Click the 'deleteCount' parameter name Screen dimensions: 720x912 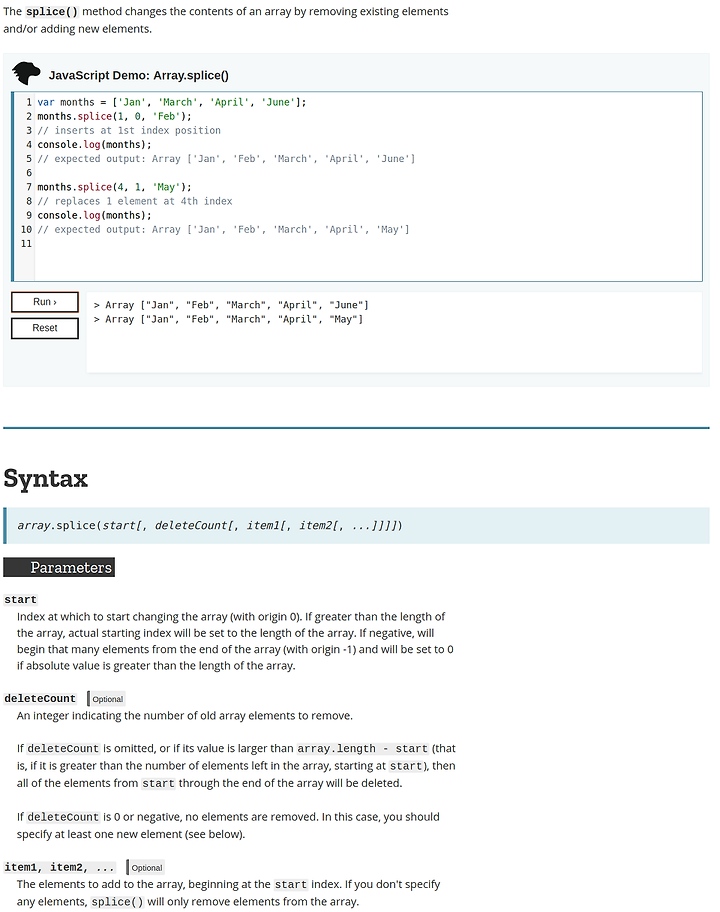pos(40,699)
